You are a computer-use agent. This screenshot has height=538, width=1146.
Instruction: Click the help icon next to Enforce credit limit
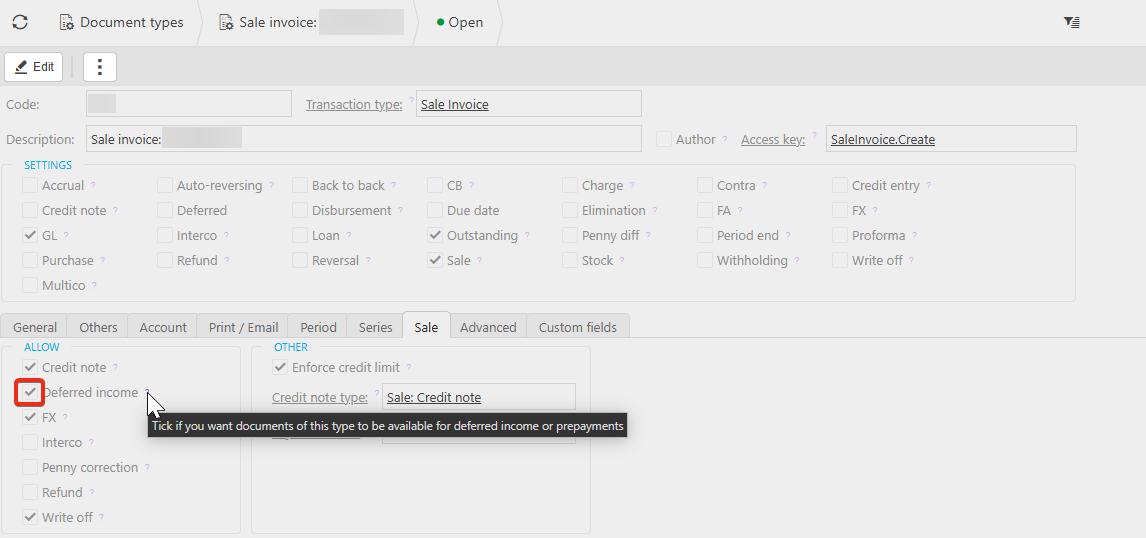(409, 367)
